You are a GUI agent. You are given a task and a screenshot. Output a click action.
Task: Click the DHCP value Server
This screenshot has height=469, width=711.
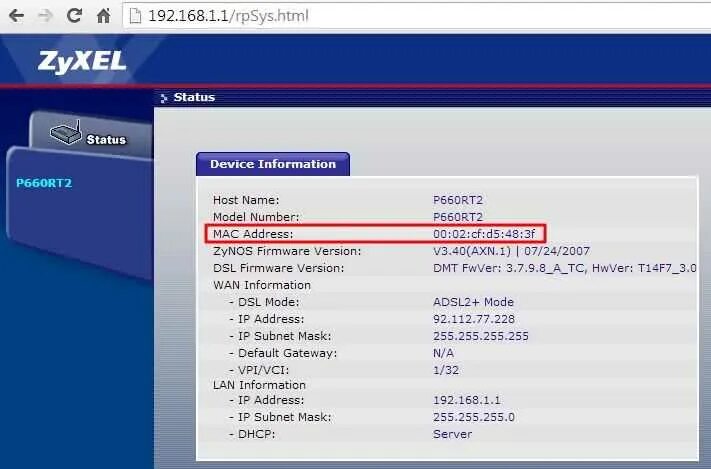tap(452, 434)
